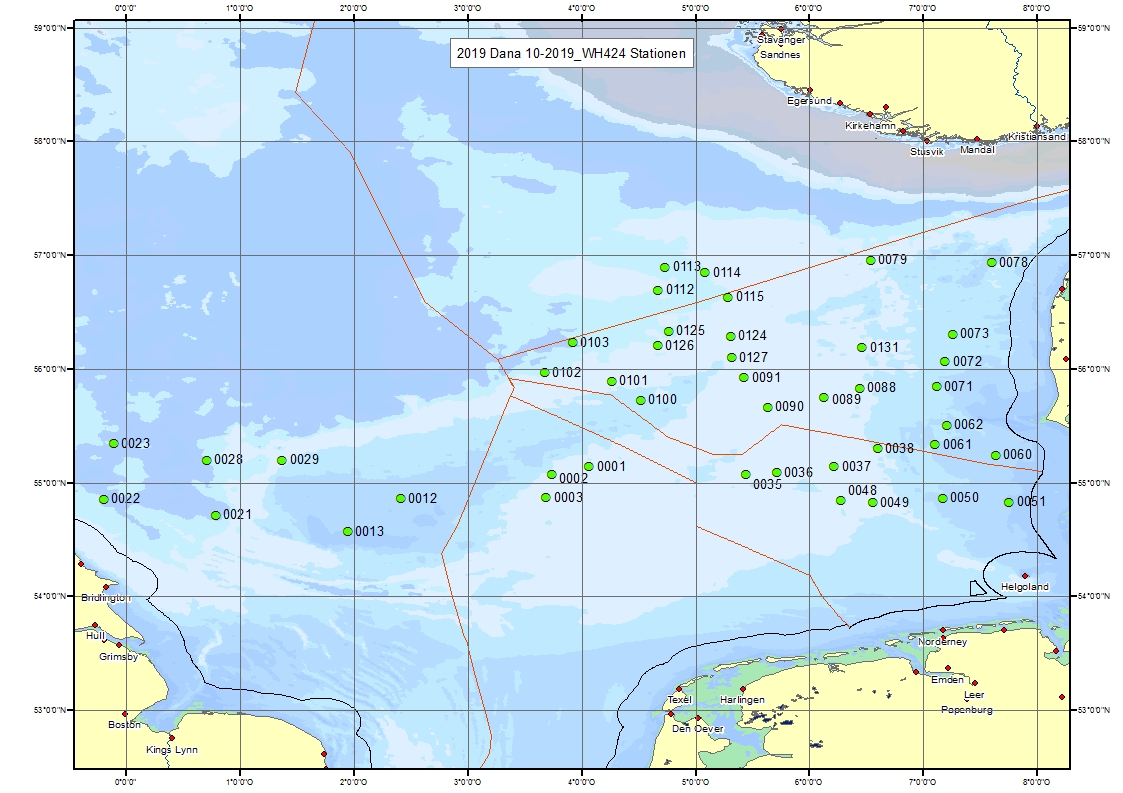
Task: Click the station 0090 marker
Action: coord(768,407)
